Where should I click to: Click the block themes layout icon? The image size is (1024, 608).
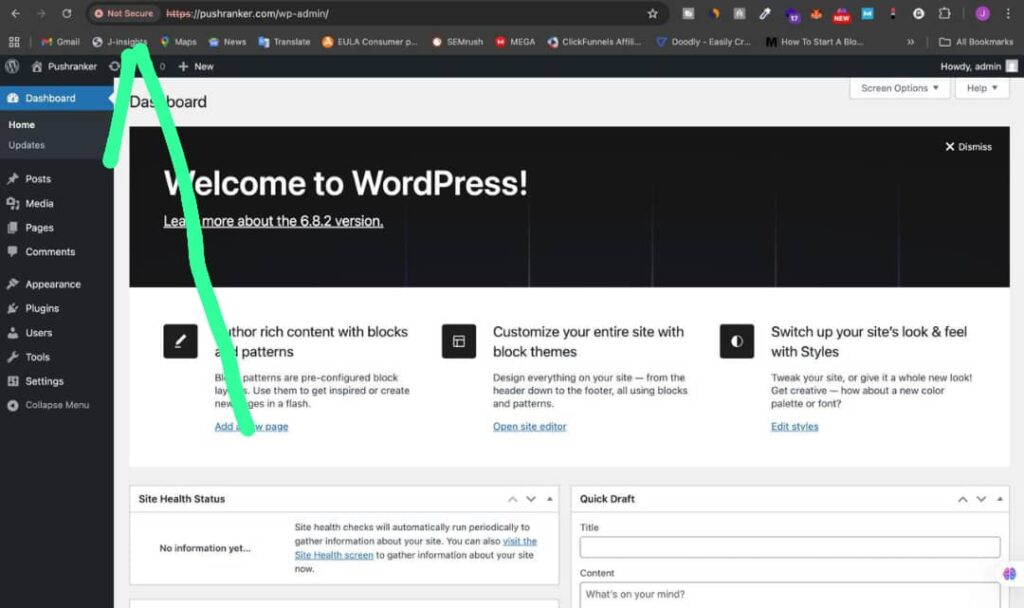pyautogui.click(x=458, y=341)
